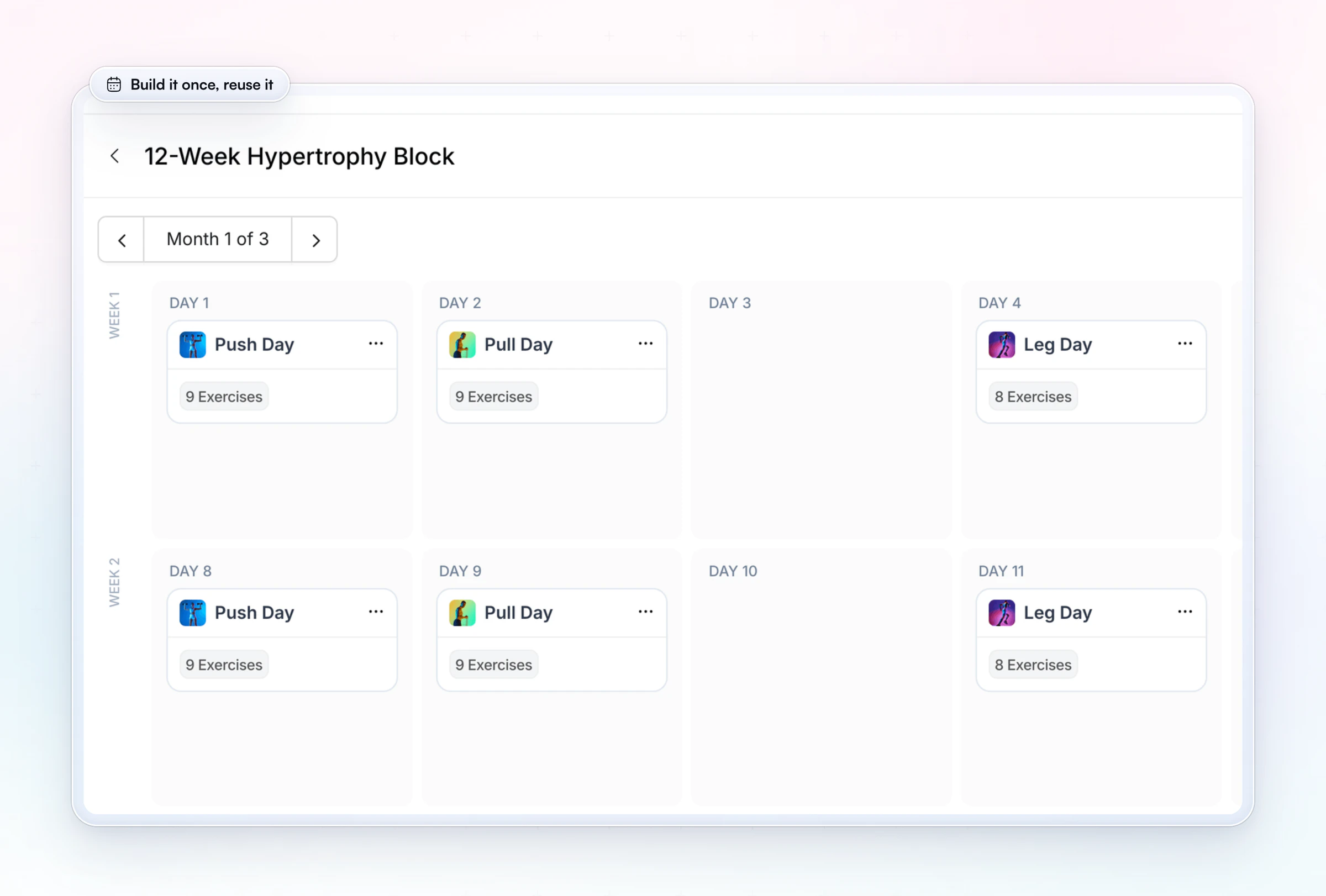Click the empty DAY 3 column
The width and height of the screenshot is (1326, 896).
(x=822, y=409)
